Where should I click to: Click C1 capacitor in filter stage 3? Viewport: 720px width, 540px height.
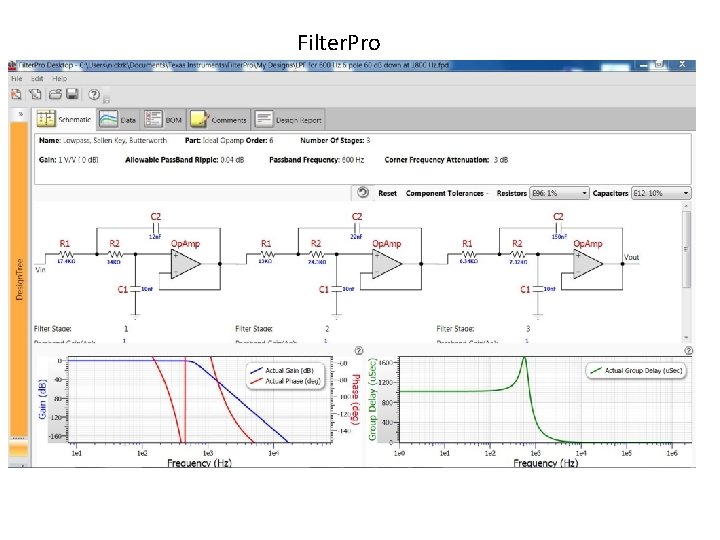coord(537,289)
